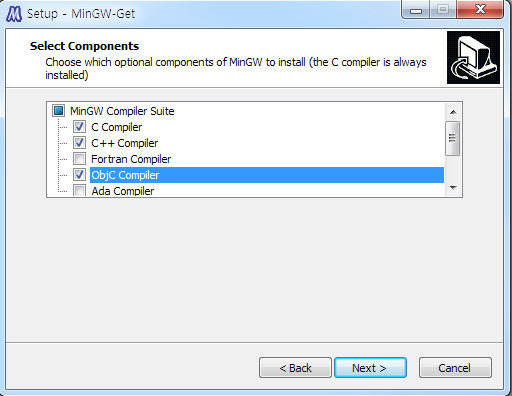The width and height of the screenshot is (512, 396).
Task: Click the installer computer graphic icon
Action: tap(473, 57)
